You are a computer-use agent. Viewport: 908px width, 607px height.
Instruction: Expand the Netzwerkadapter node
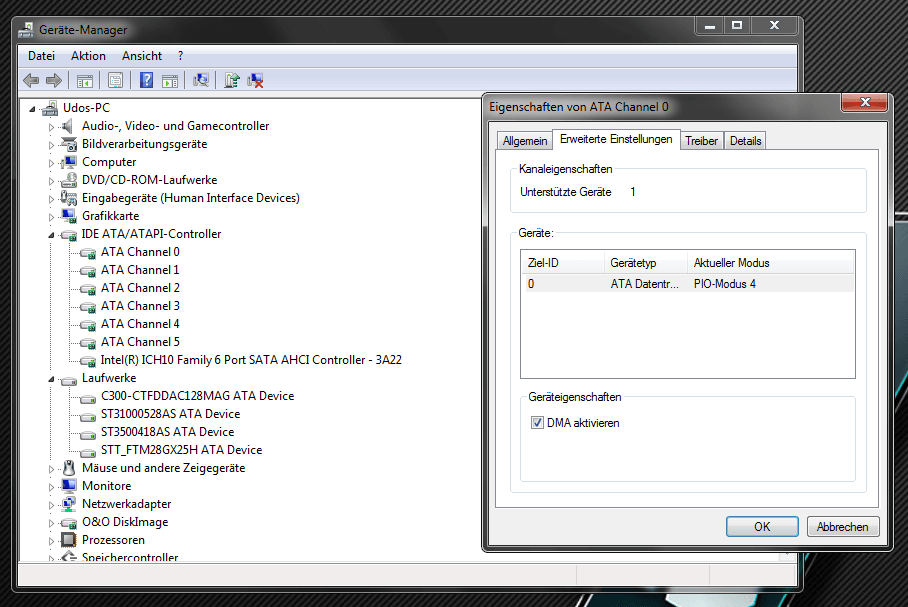tap(52, 504)
